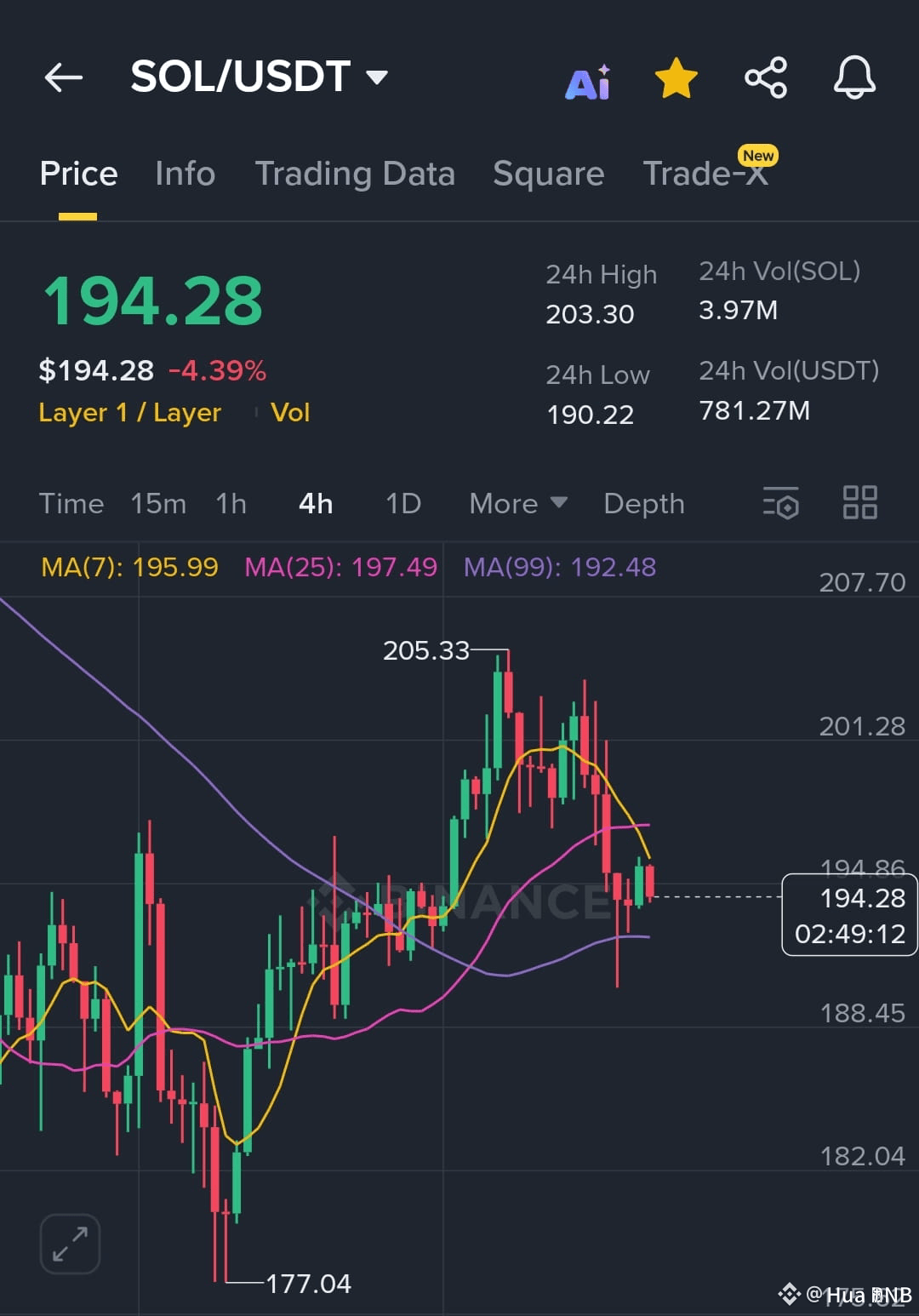Open the Square tab
This screenshot has width=919, height=1316.
[549, 175]
